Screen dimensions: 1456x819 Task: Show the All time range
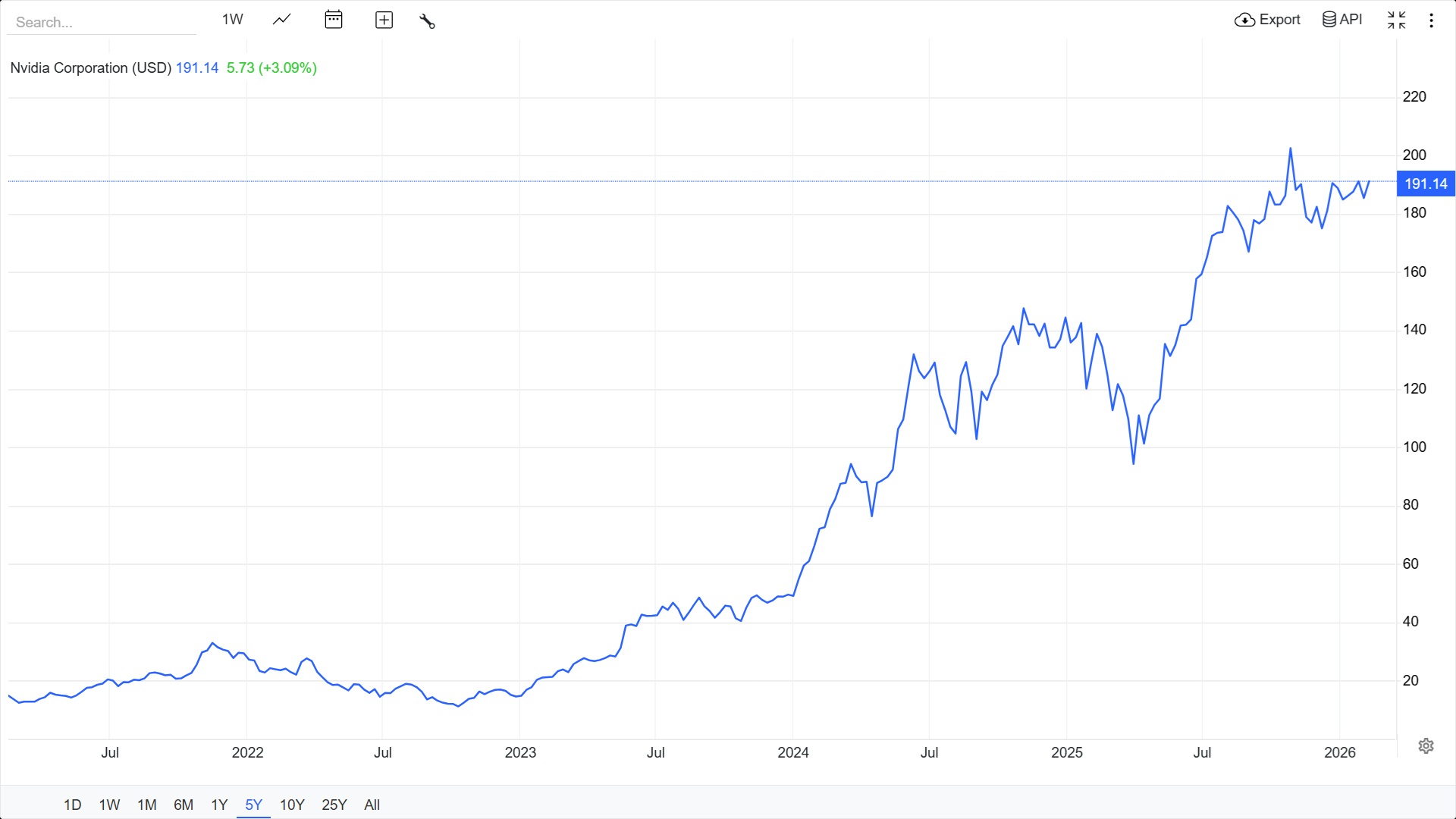pos(372,805)
